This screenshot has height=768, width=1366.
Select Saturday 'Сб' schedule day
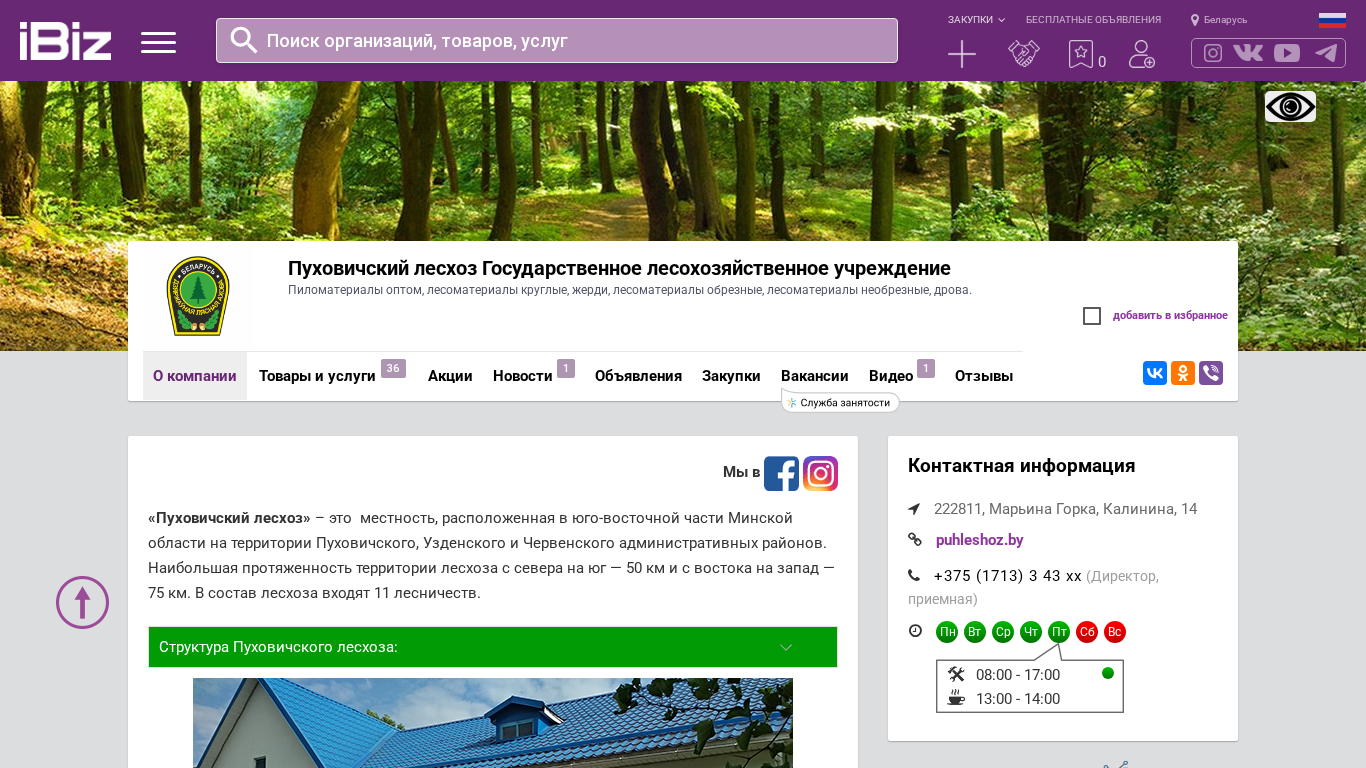pos(1087,632)
